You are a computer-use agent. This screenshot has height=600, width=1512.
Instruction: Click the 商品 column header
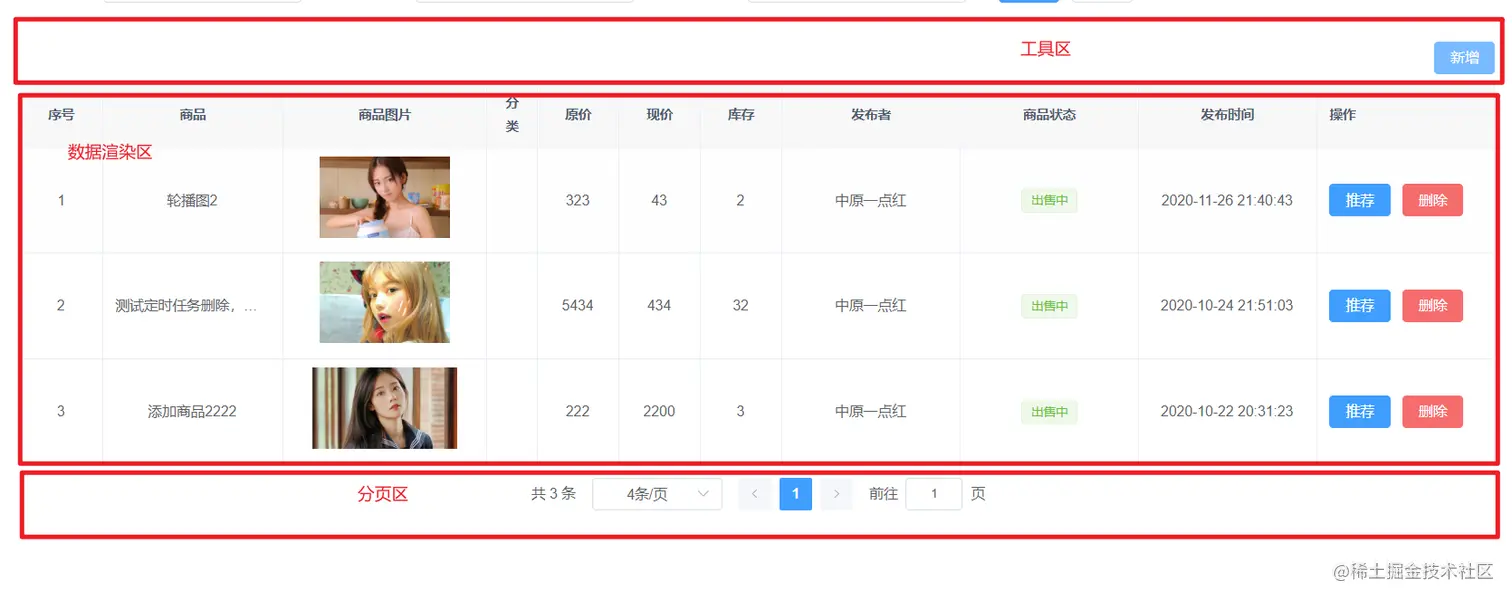pos(191,114)
